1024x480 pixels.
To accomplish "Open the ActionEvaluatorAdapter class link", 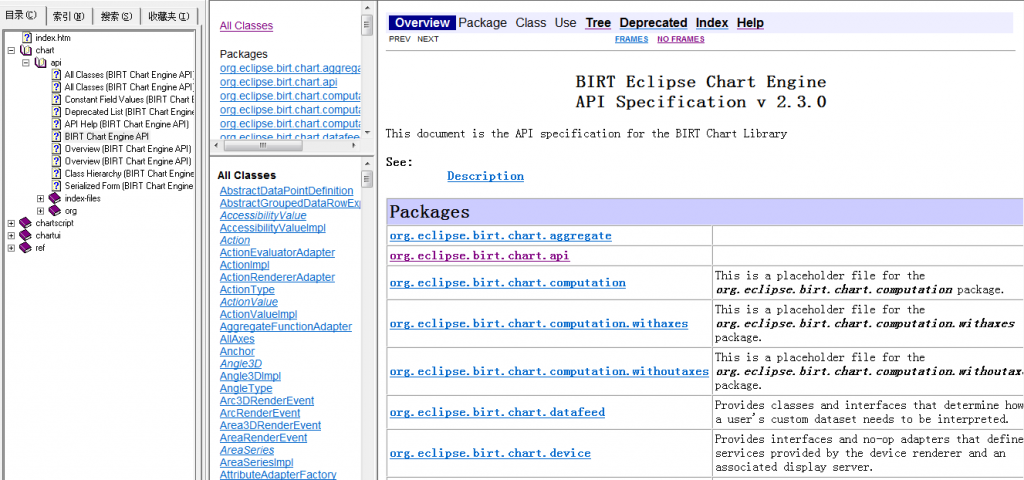I will tap(277, 253).
